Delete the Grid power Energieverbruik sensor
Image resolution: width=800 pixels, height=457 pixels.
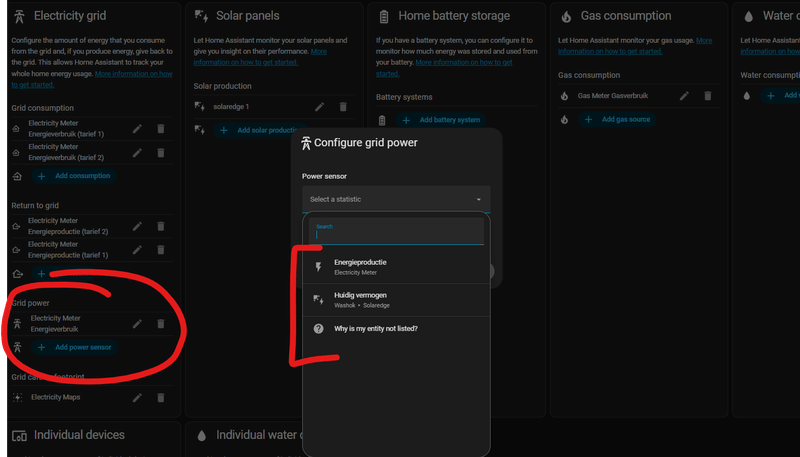[x=160, y=323]
